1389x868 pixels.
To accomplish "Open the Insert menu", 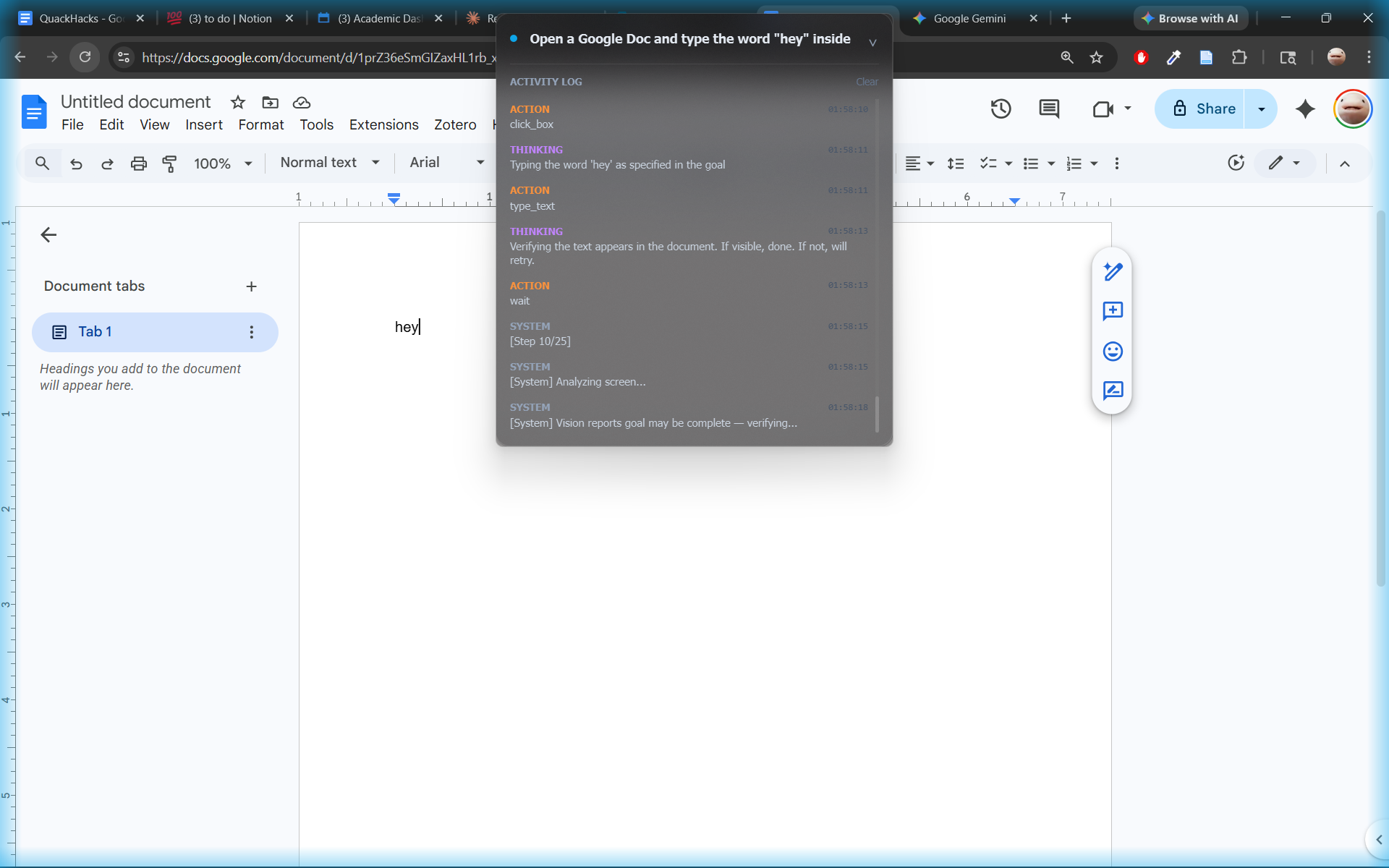I will [x=203, y=124].
